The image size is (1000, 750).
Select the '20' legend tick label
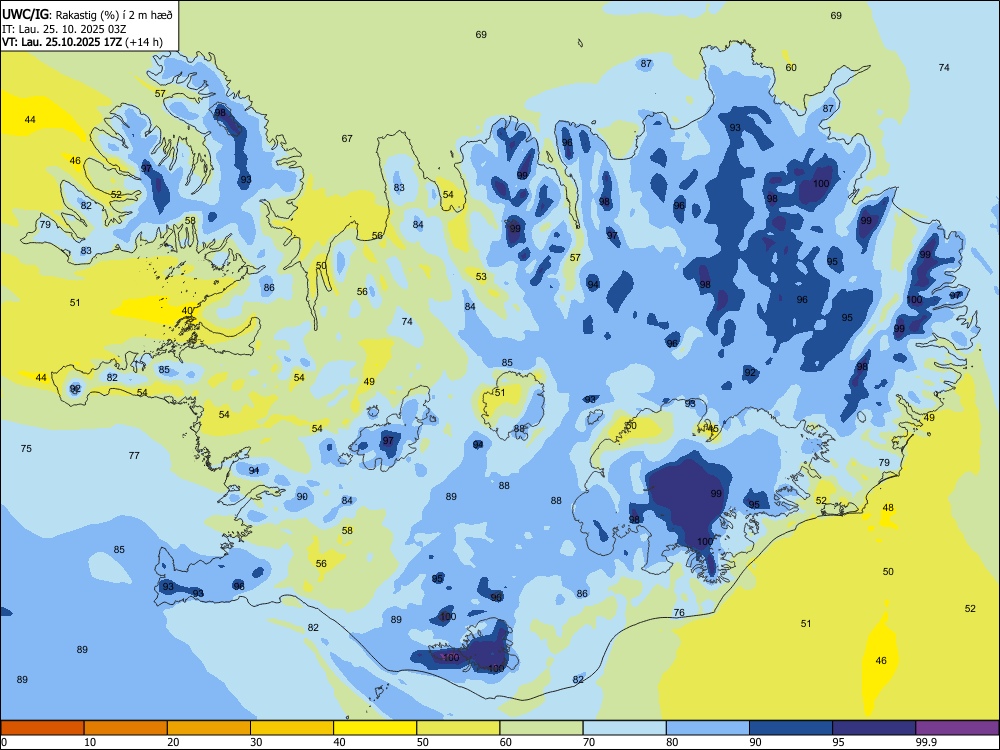[173, 742]
